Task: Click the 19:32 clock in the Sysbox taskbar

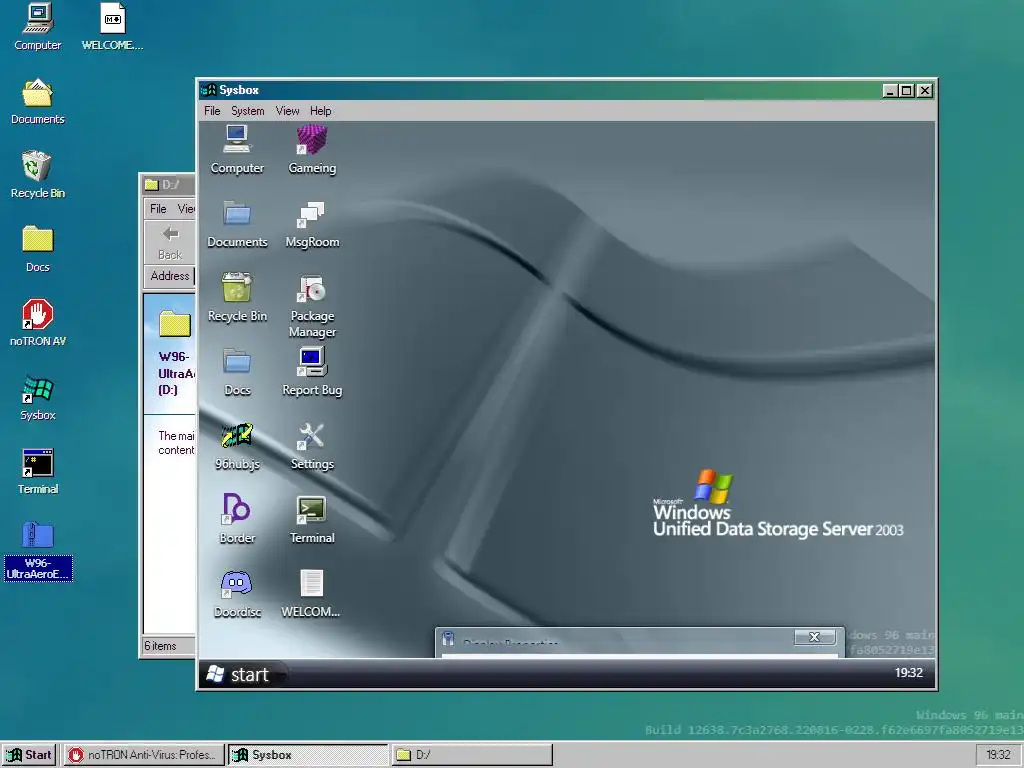Action: tap(908, 673)
